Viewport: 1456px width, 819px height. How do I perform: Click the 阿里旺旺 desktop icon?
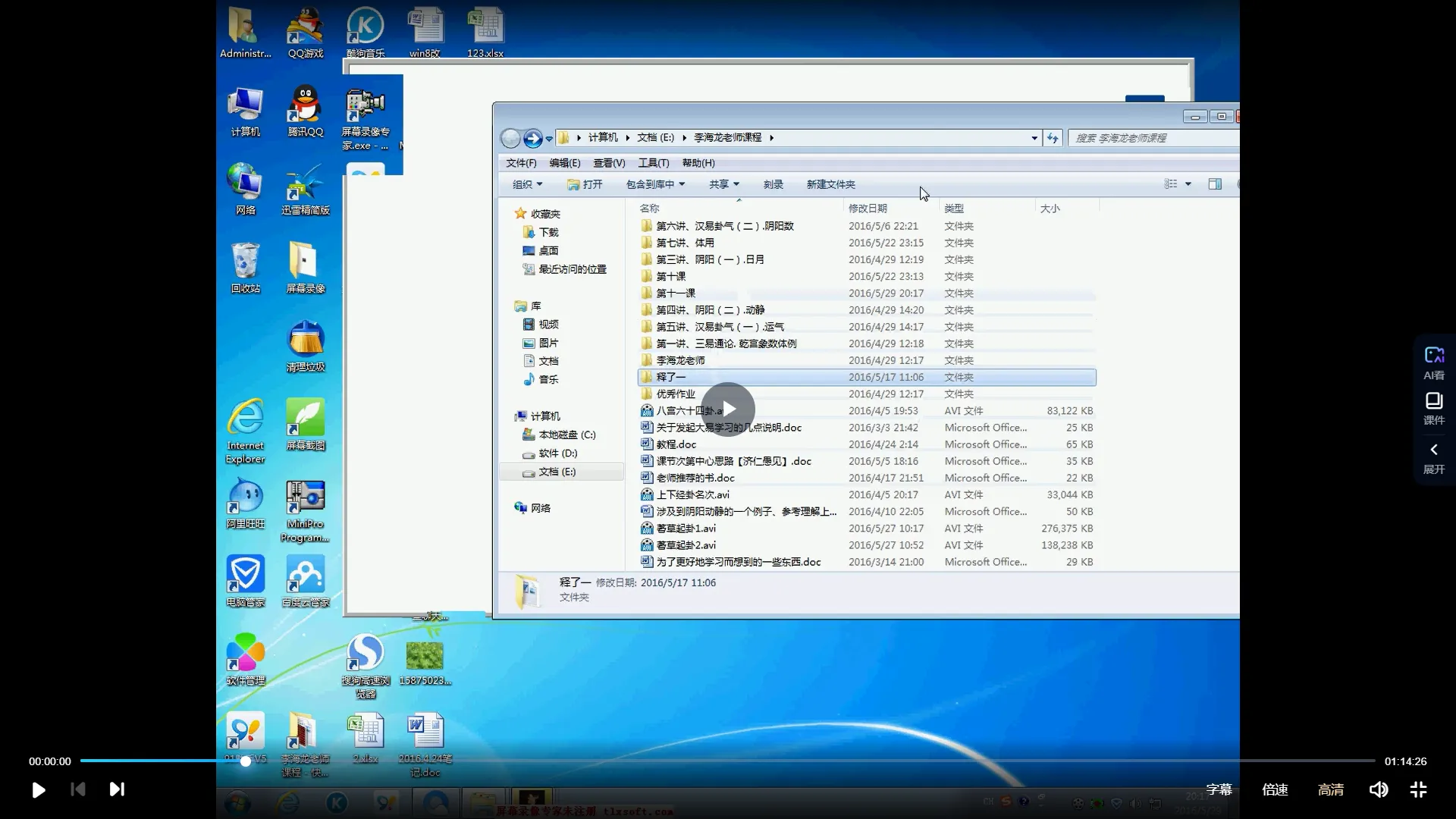pos(245,504)
